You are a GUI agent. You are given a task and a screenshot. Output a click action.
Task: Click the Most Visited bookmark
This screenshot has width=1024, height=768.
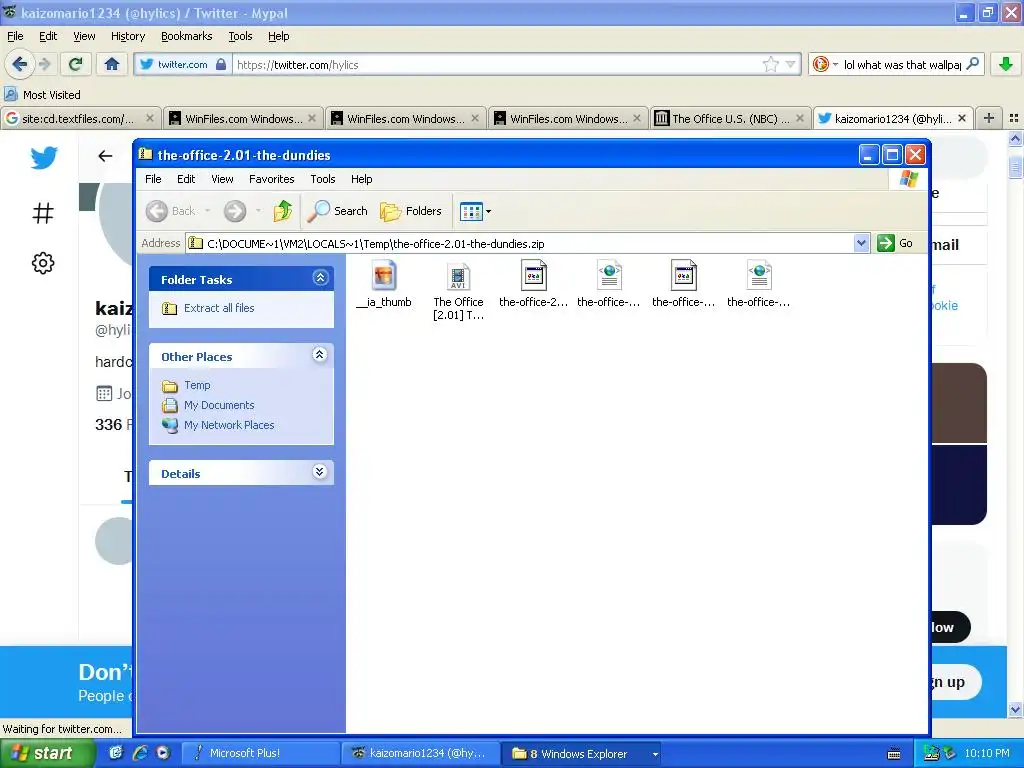pyautogui.click(x=42, y=95)
